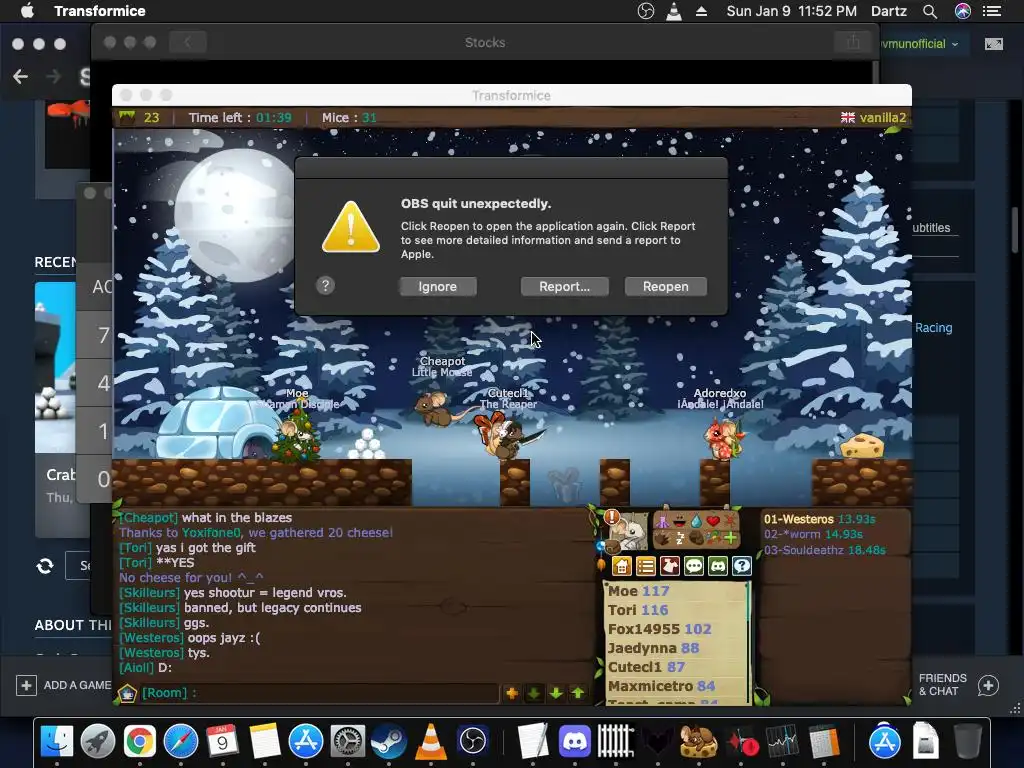Open the Transformice menu in menu bar
Viewport: 1024px width, 768px height.
(100, 11)
